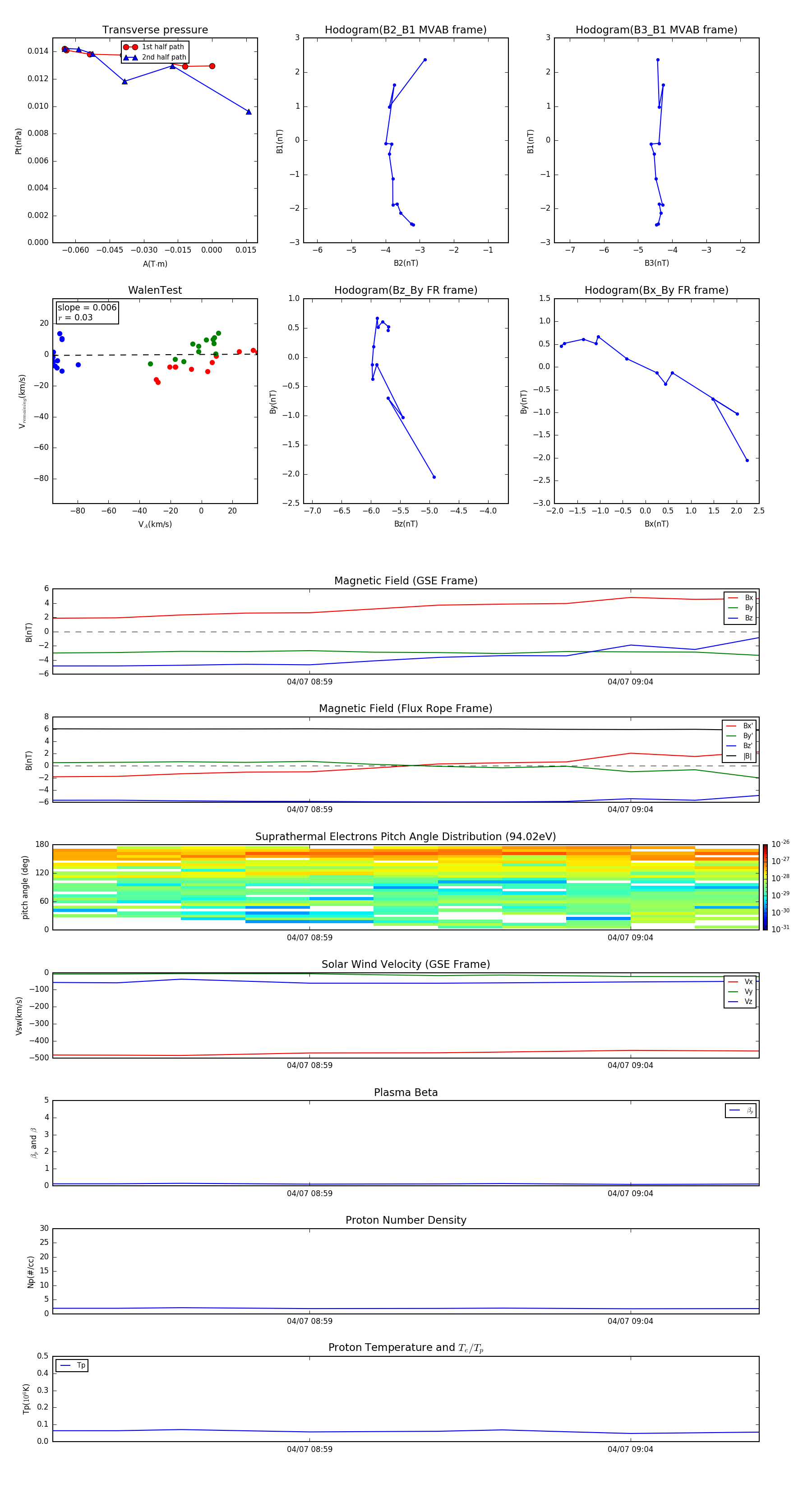Viewport: 812px width, 1489px height.
Task: Click '04/07 09:04' under the GSE magnetic field plot
Action: click(x=630, y=681)
